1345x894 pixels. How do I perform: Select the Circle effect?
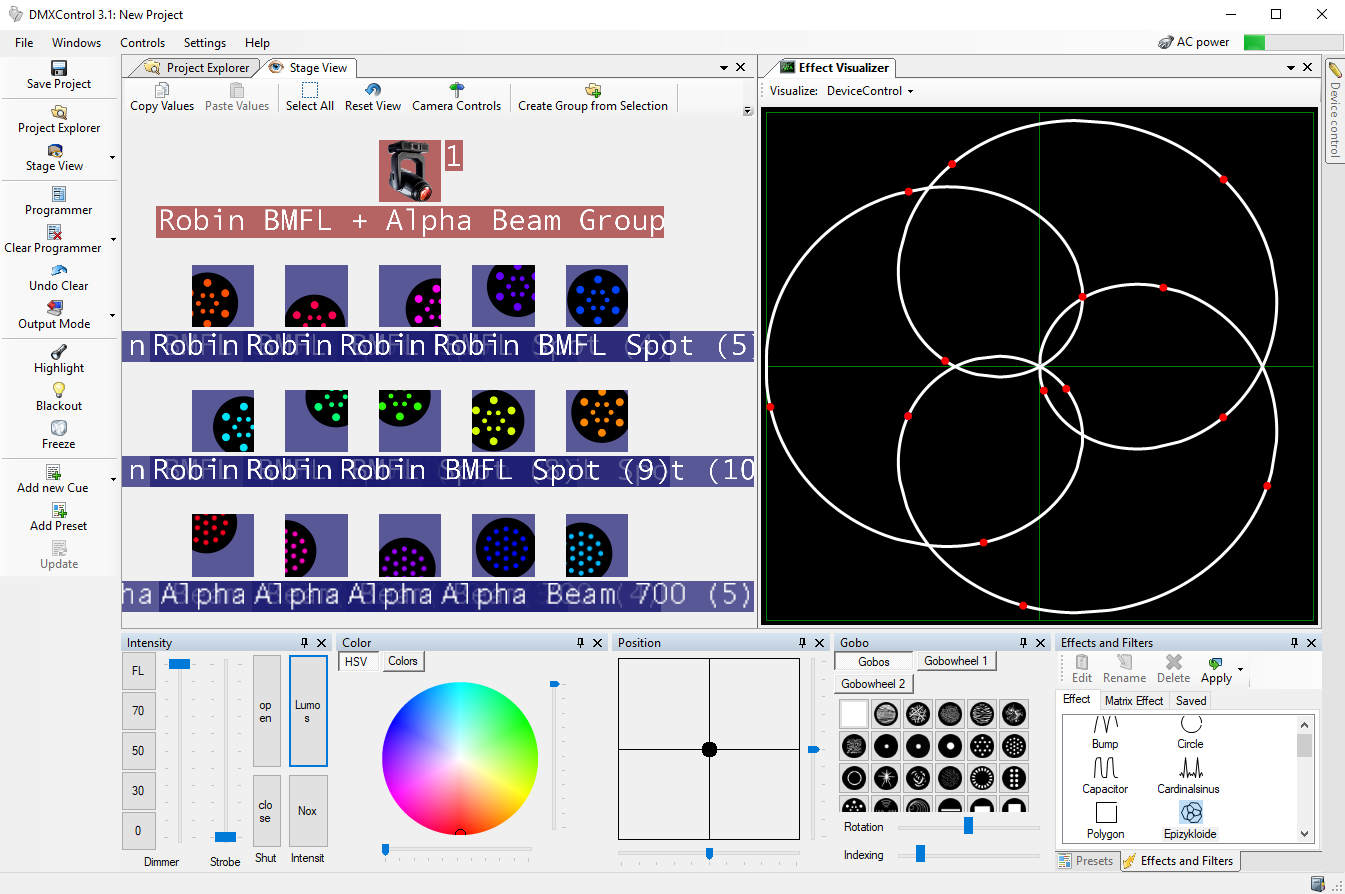click(x=1190, y=733)
